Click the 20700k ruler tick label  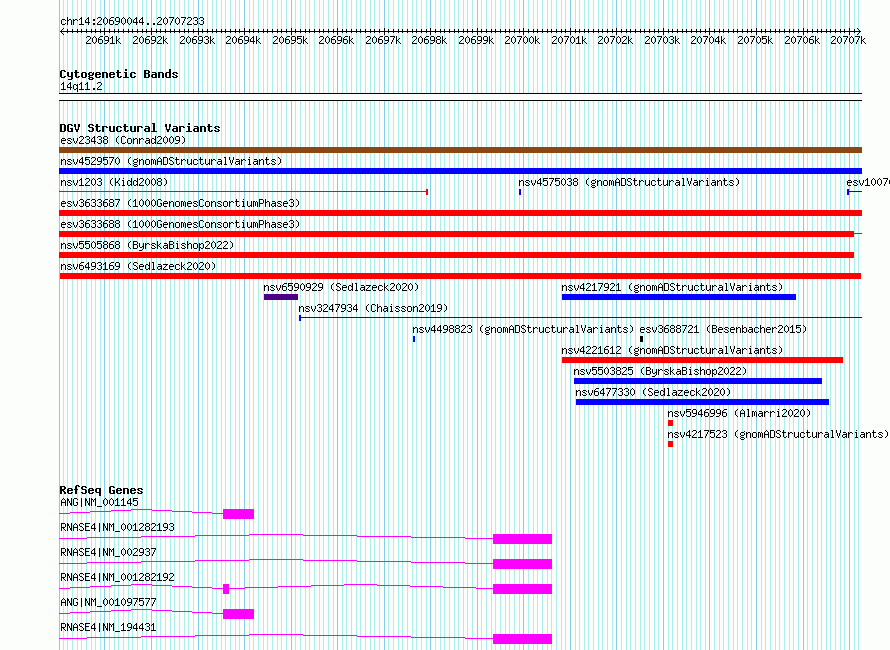pyautogui.click(x=522, y=40)
